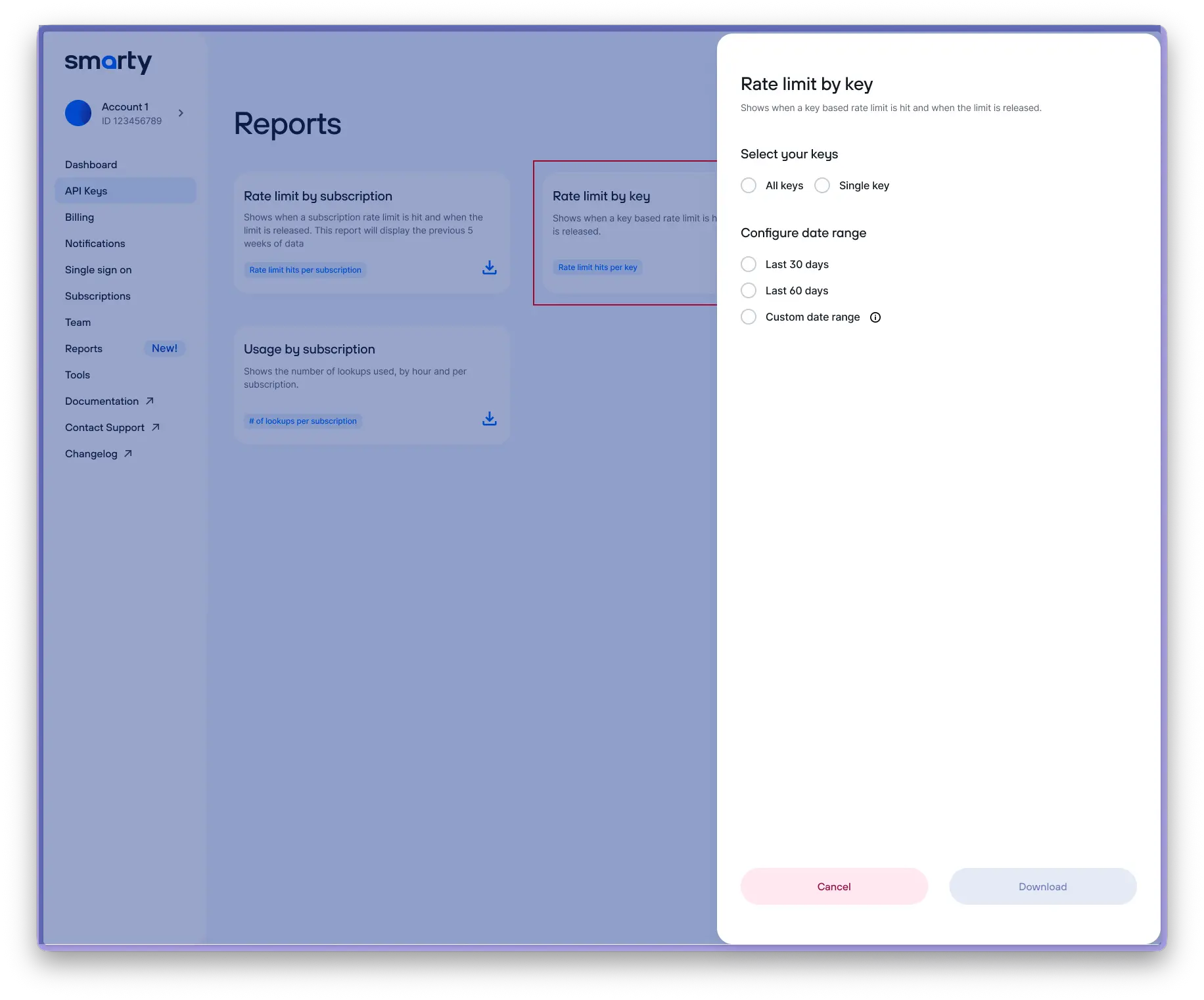Choose the Single key radio option

click(x=822, y=185)
